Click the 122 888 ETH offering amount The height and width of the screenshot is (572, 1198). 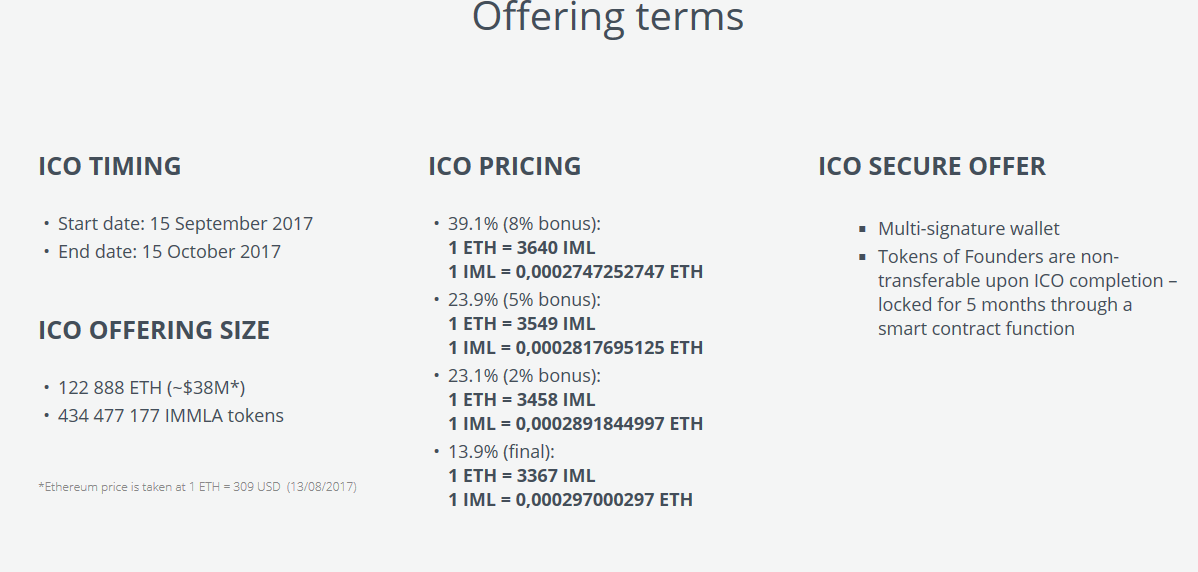tap(151, 388)
